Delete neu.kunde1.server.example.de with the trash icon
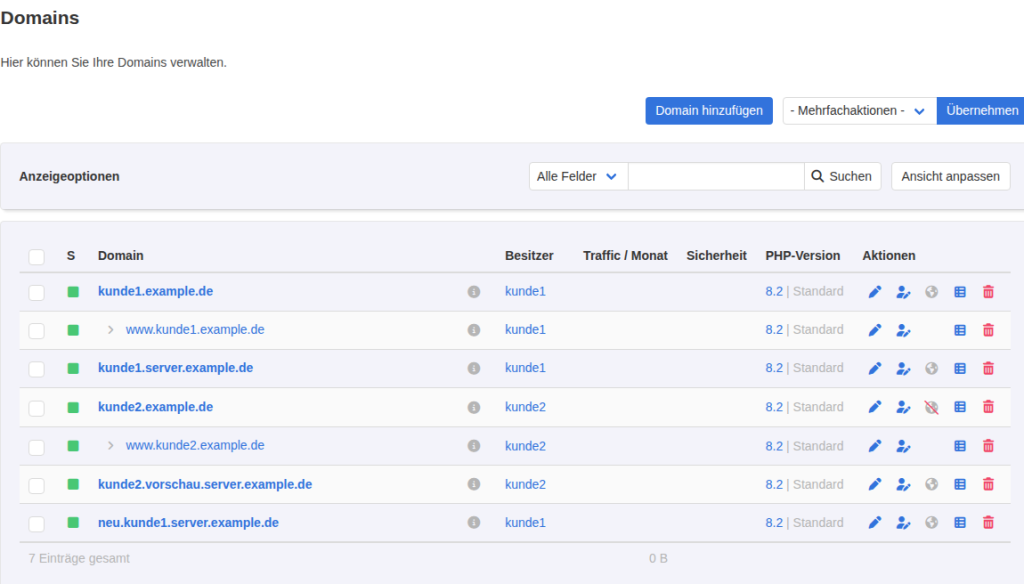 point(988,523)
